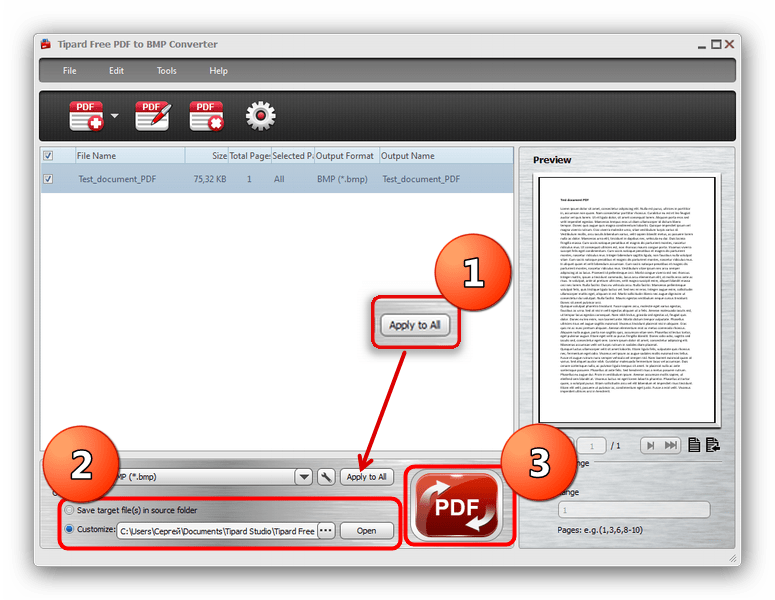Select the Customize radio button
The width and height of the screenshot is (775, 600).
click(69, 529)
